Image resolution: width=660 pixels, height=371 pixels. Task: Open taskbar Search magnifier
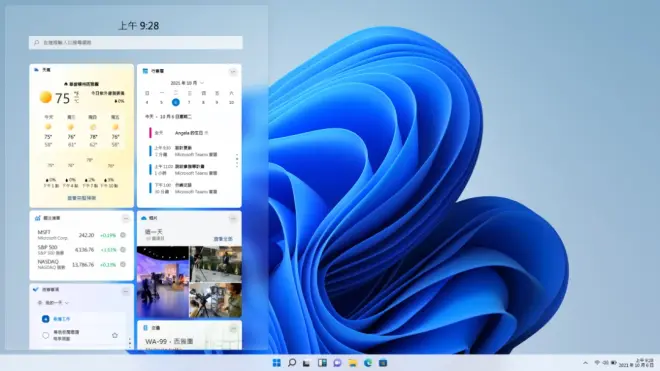(292, 363)
